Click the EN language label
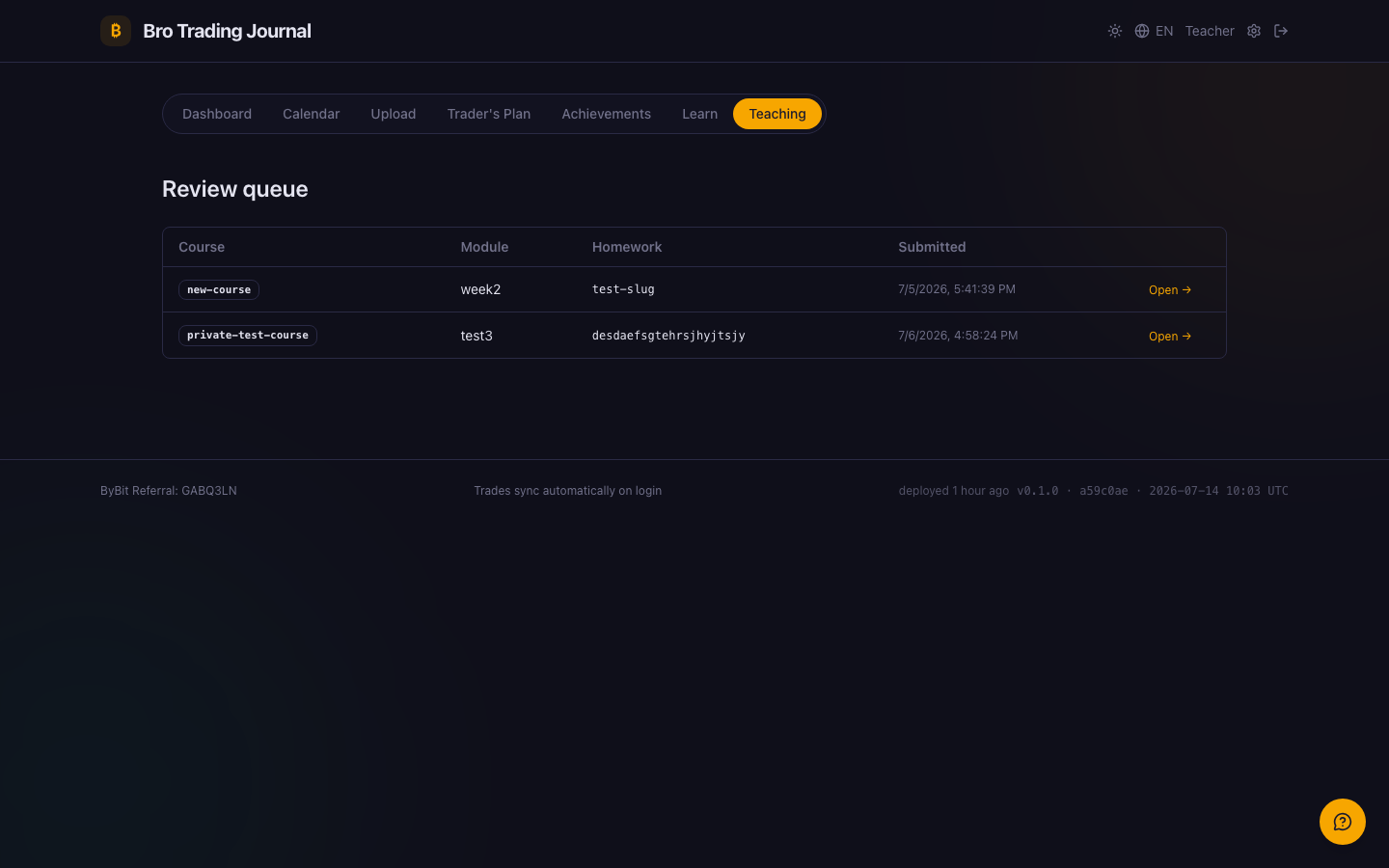Screen dimensions: 1389x868 point(1164,31)
